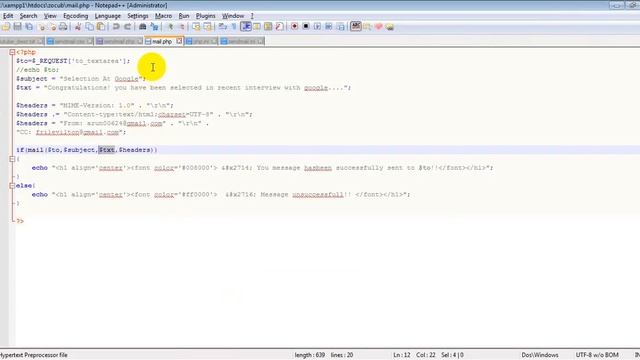This screenshot has height=360, width=640.
Task: Run the macro multiple times
Action: 329,27
